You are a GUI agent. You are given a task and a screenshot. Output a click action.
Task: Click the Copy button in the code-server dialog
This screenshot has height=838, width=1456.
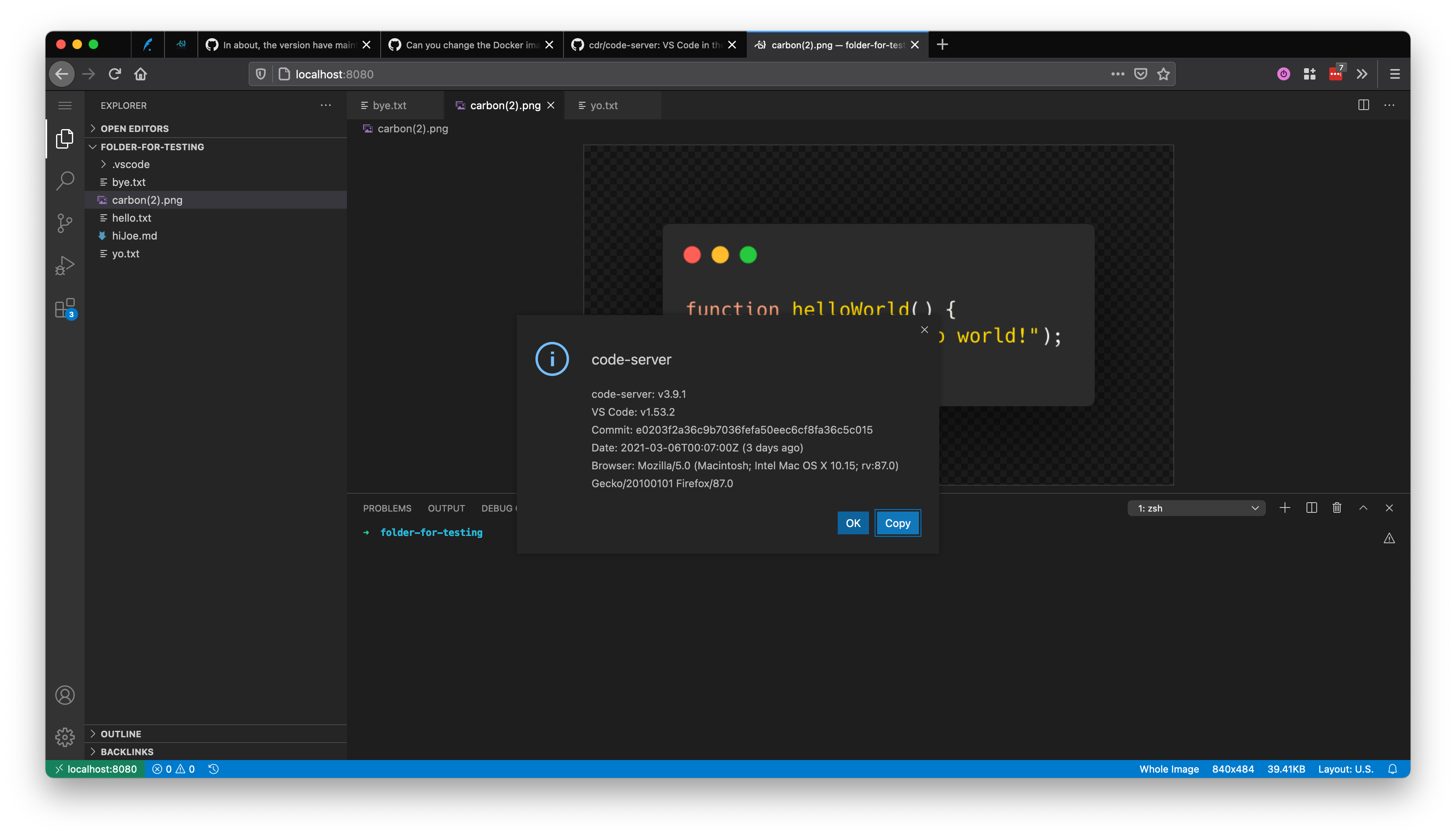click(897, 523)
